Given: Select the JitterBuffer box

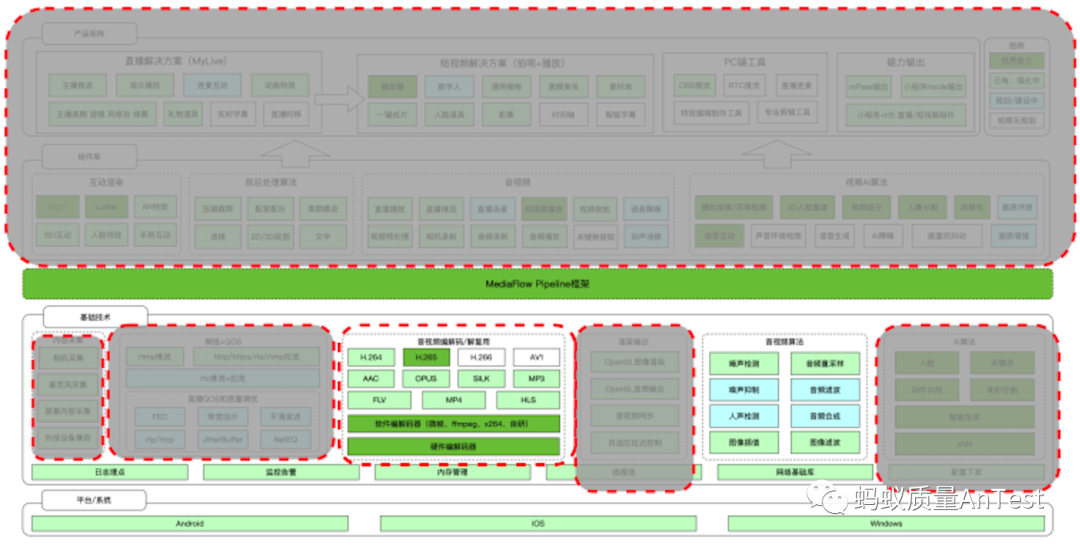Looking at the screenshot, I should 222,439.
